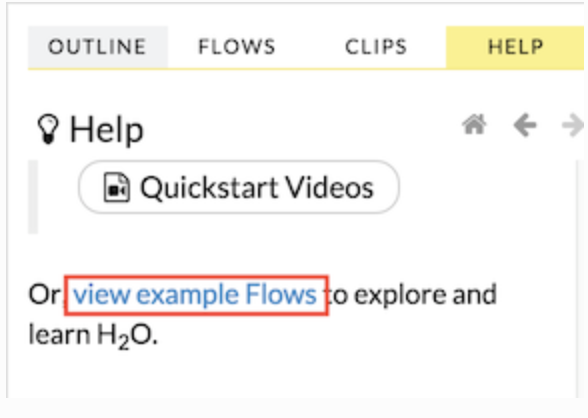Click the word 'Videos' on the Quickstart button
Screen dimensions: 588x418
(x=329, y=187)
